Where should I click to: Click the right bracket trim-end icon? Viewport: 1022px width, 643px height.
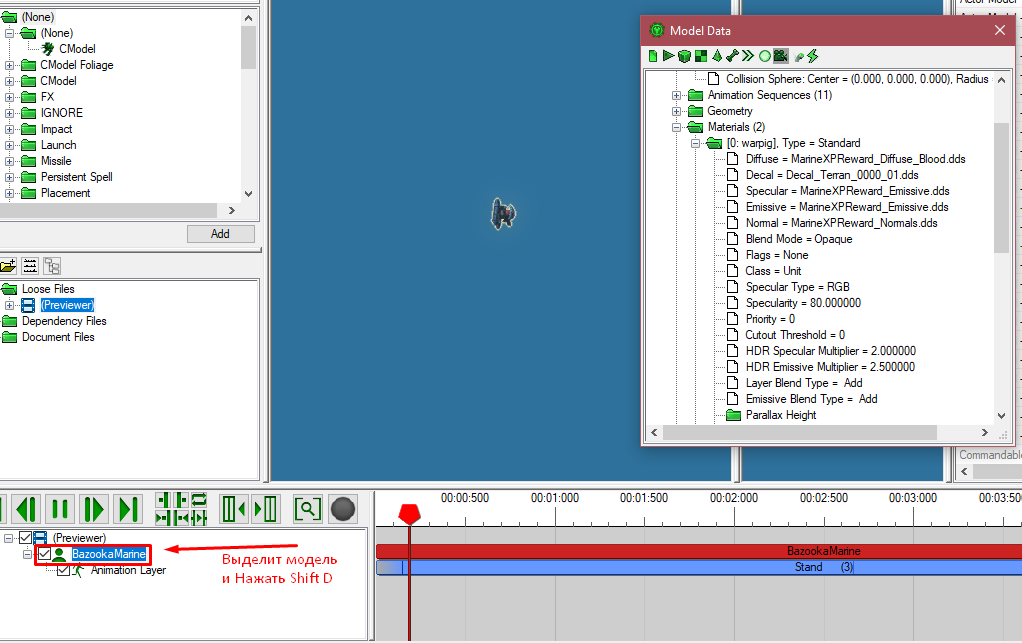point(266,509)
